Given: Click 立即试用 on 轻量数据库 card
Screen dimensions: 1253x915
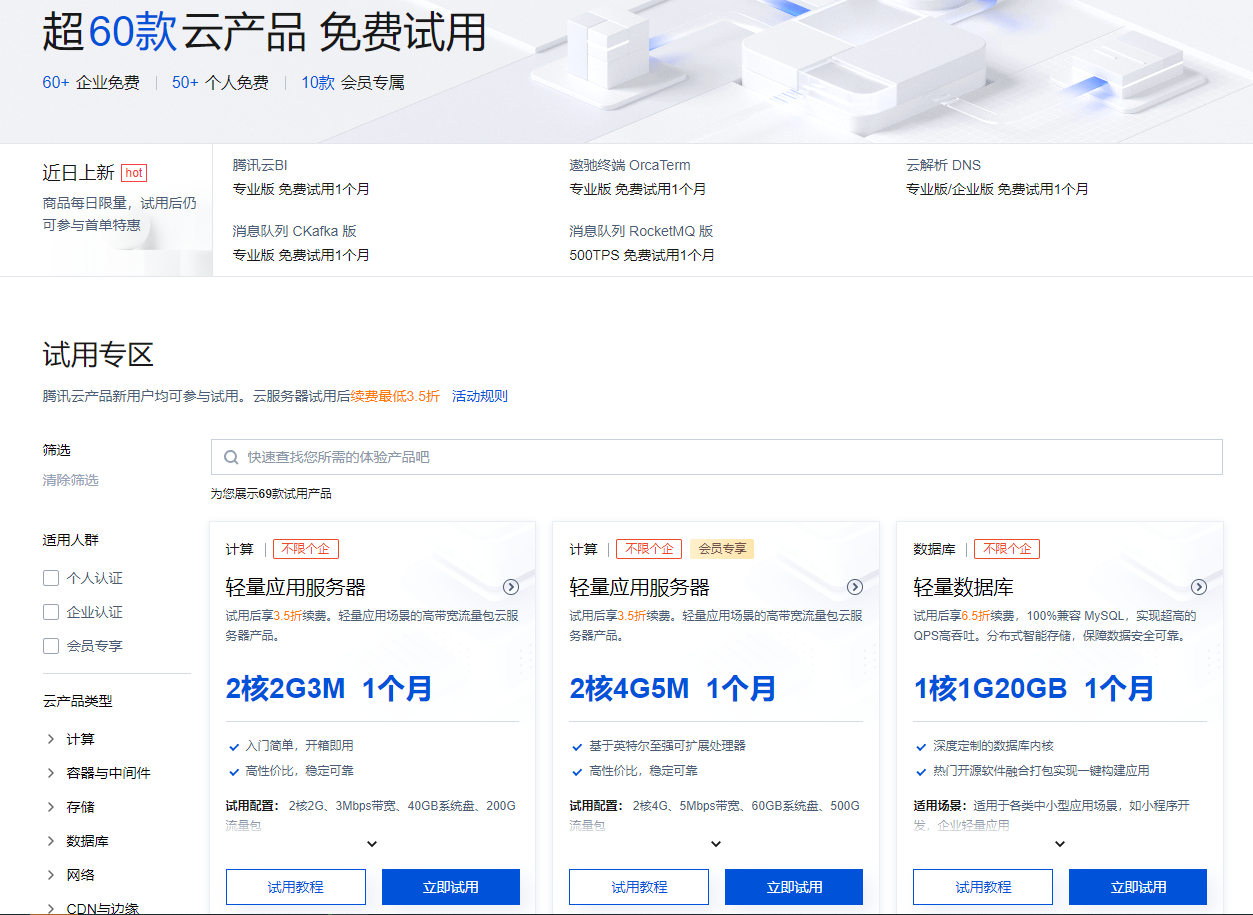Looking at the screenshot, I should pos(1138,887).
